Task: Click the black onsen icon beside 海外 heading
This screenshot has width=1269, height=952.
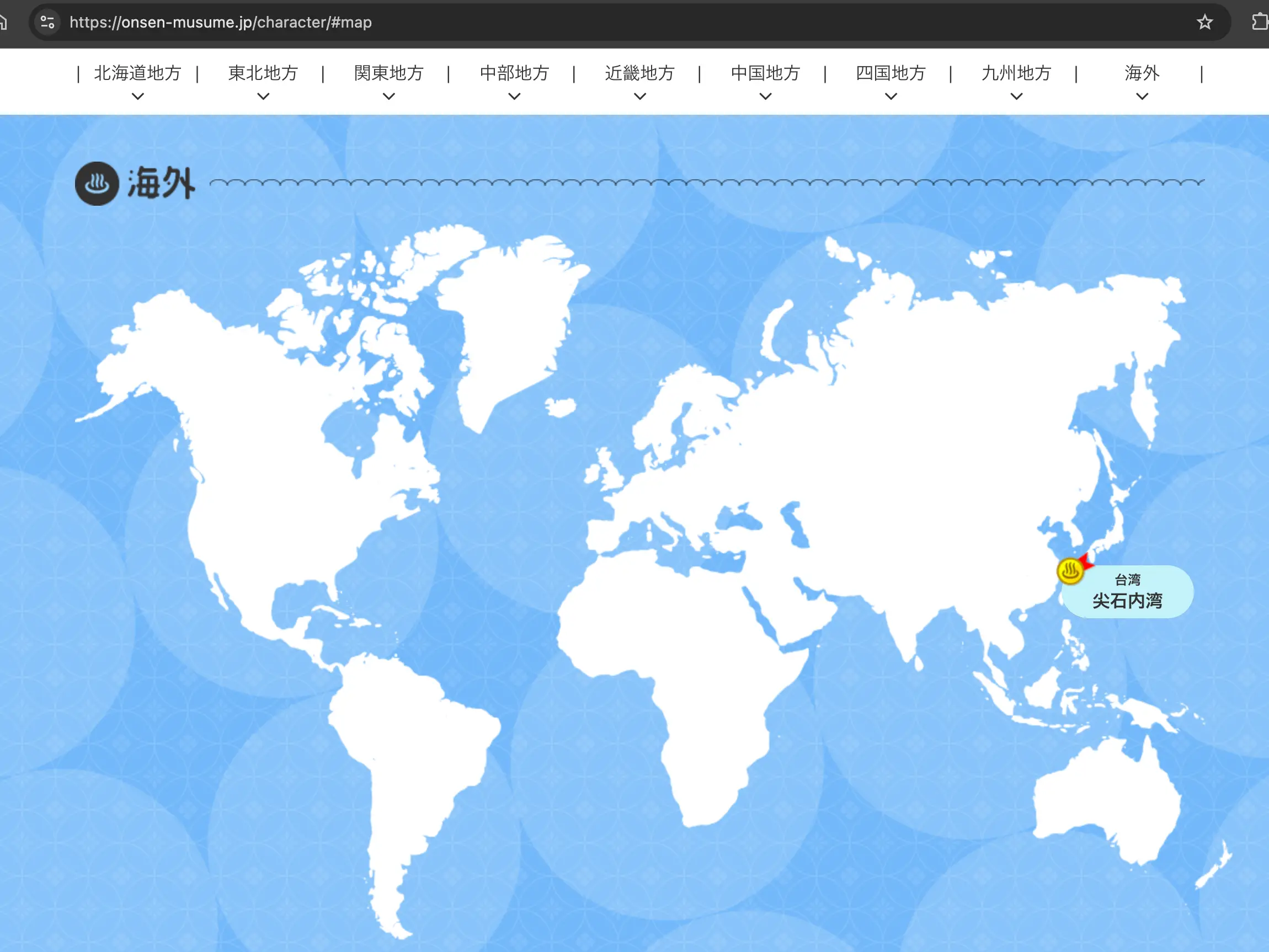Action: [97, 184]
